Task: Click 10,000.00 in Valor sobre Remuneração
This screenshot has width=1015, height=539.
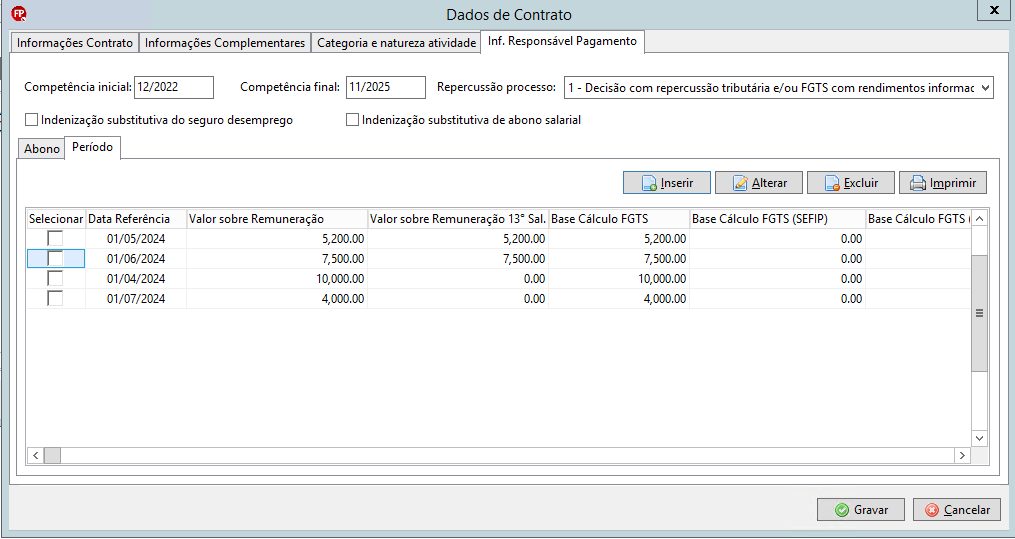Action: [277, 279]
